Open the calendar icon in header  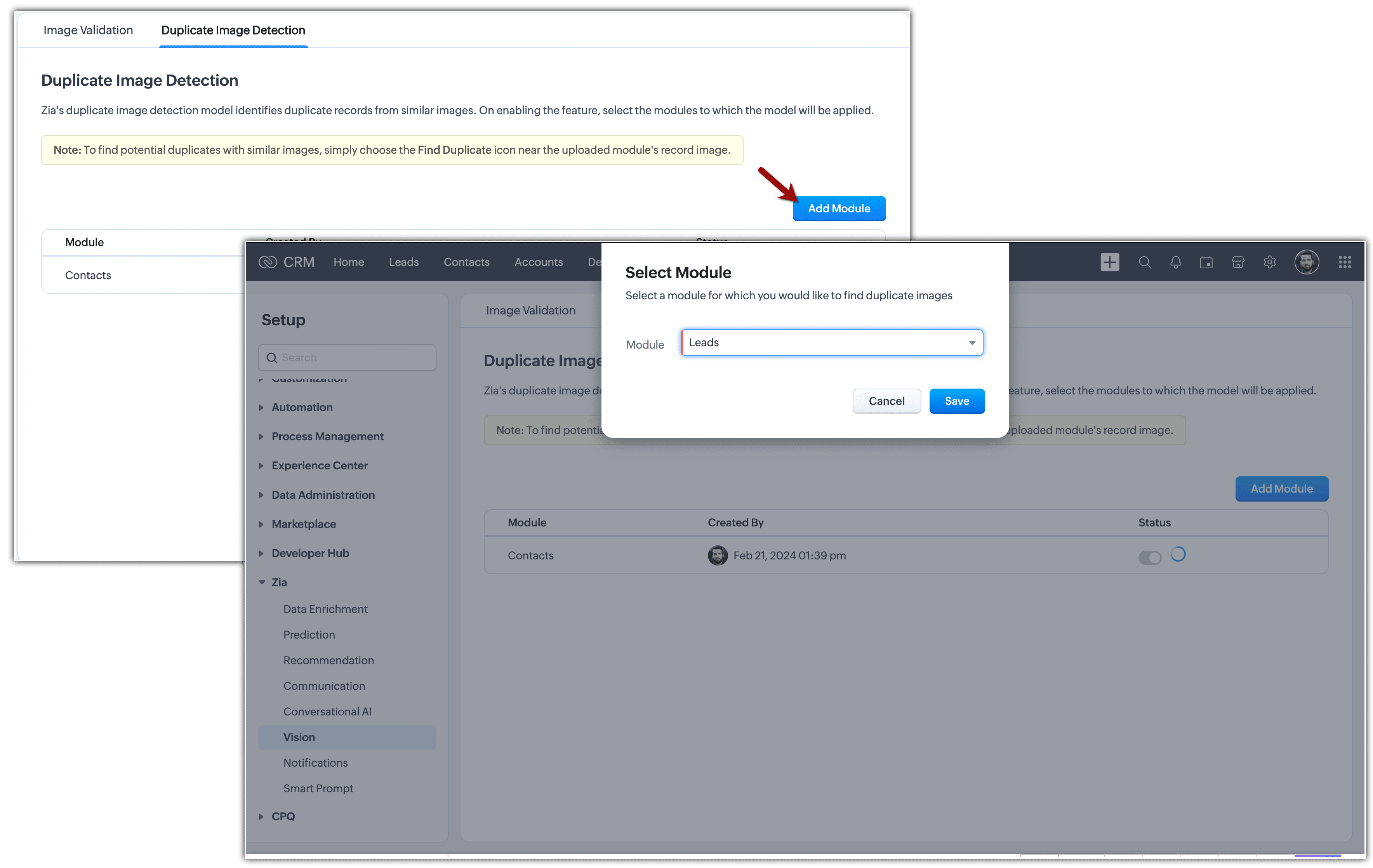(x=1206, y=262)
